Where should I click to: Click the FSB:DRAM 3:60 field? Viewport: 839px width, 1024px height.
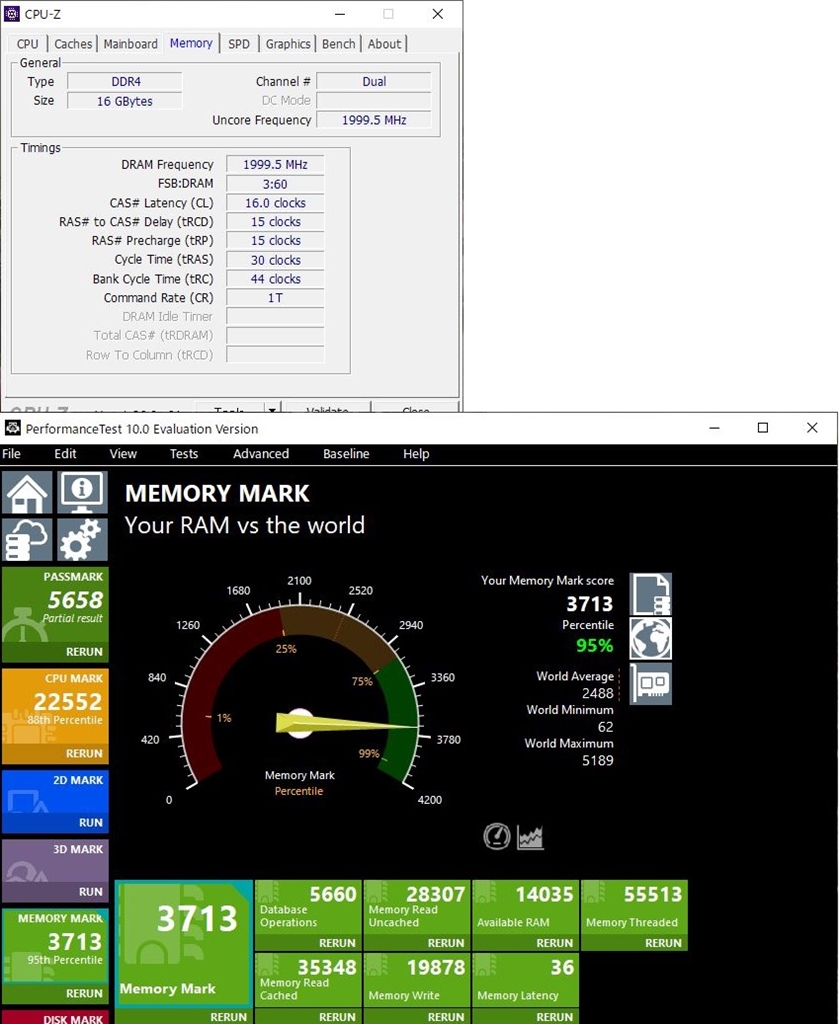(x=275, y=184)
